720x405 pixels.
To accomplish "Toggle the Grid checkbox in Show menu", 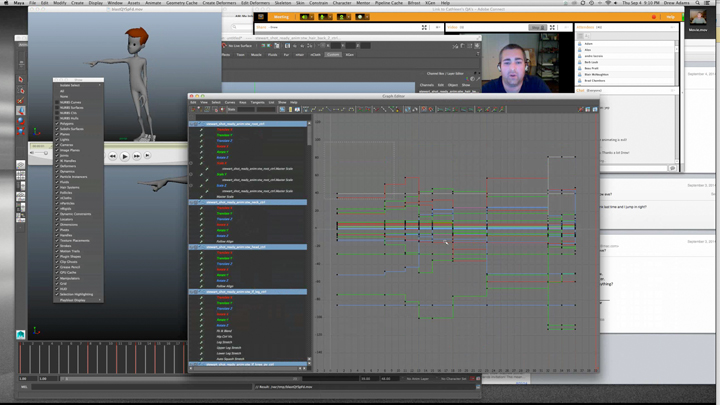I will tap(66, 283).
